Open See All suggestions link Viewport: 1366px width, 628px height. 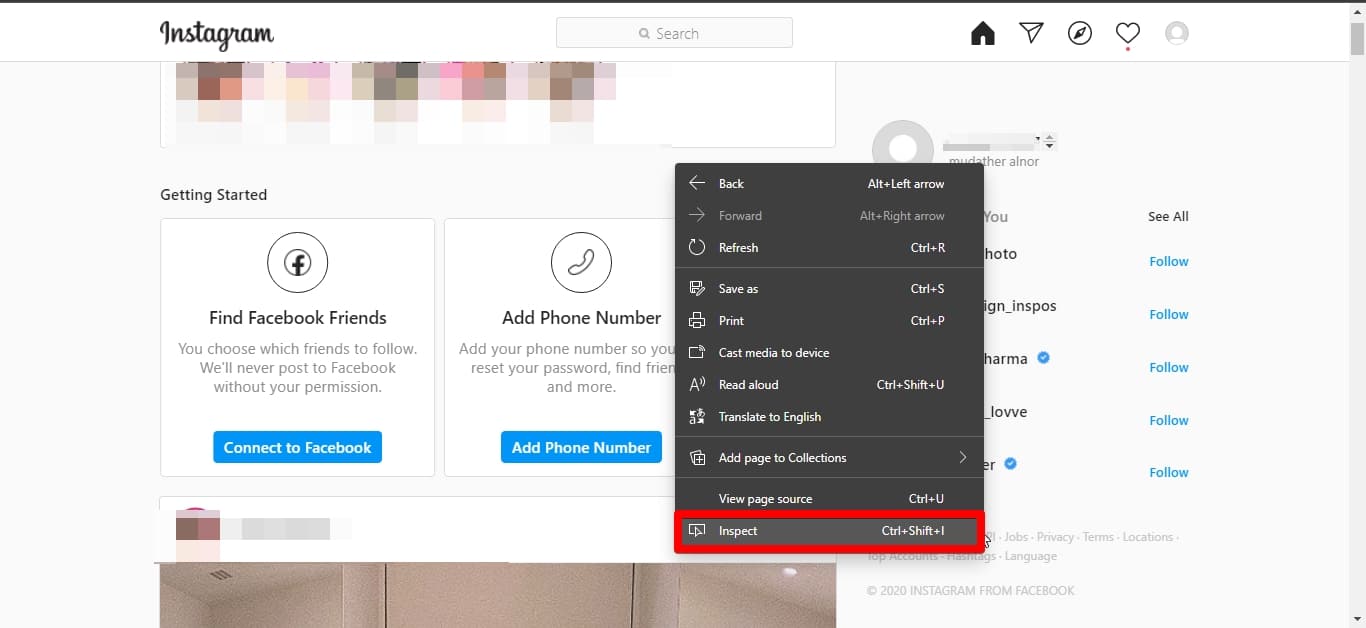1168,216
